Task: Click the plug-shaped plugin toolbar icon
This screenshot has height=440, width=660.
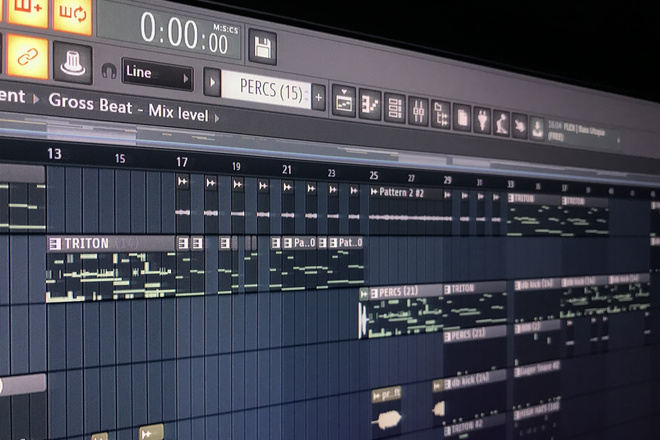Action: (x=482, y=121)
